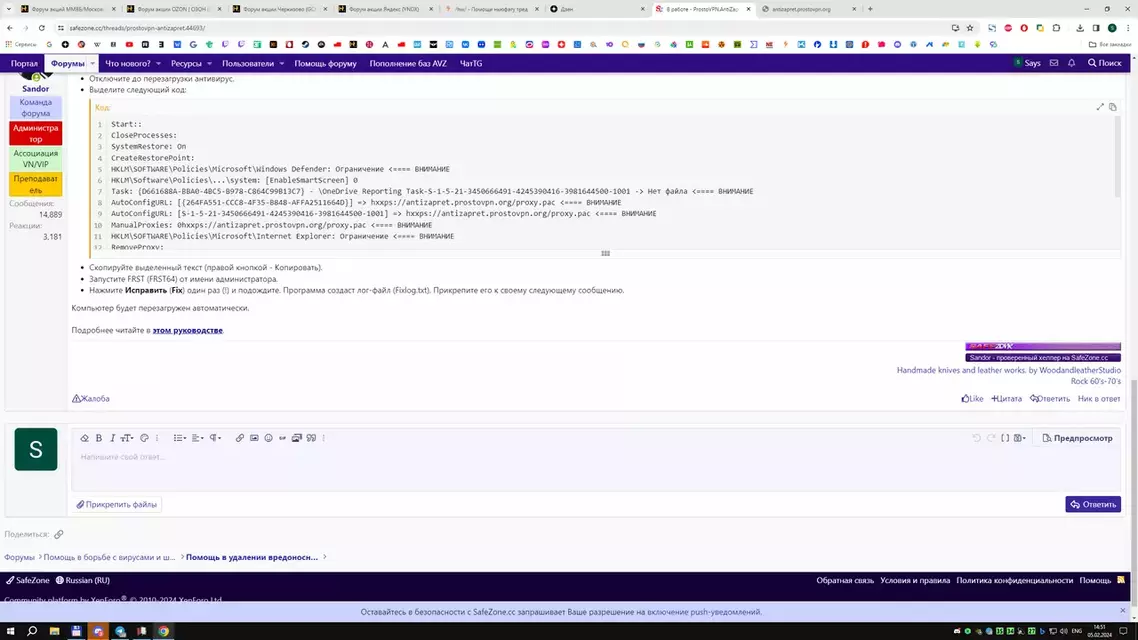Expand the code block with the arrow icon
Image resolution: width=1138 pixels, height=640 pixels.
tap(1099, 106)
